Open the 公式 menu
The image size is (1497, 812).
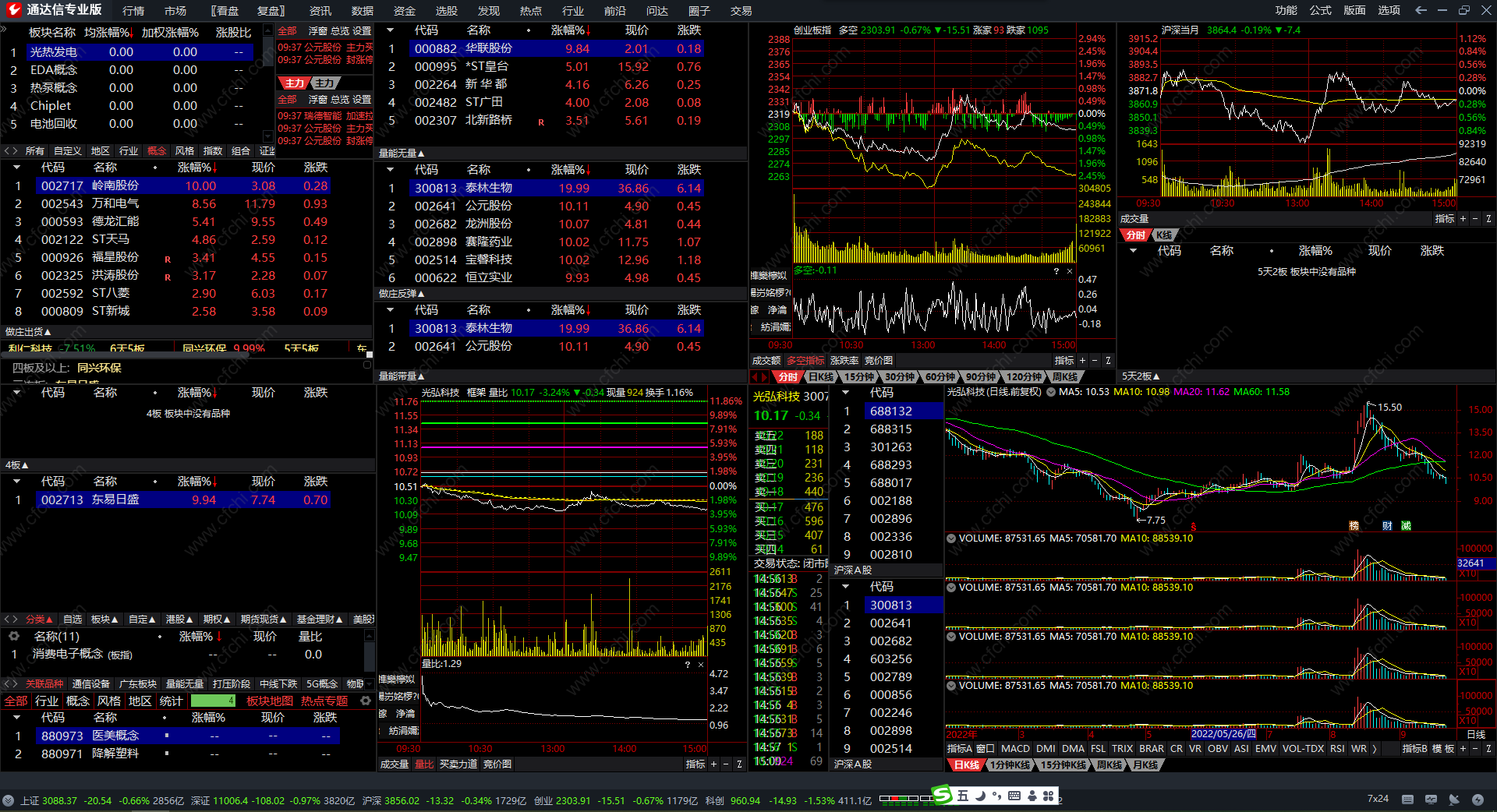click(x=1321, y=10)
